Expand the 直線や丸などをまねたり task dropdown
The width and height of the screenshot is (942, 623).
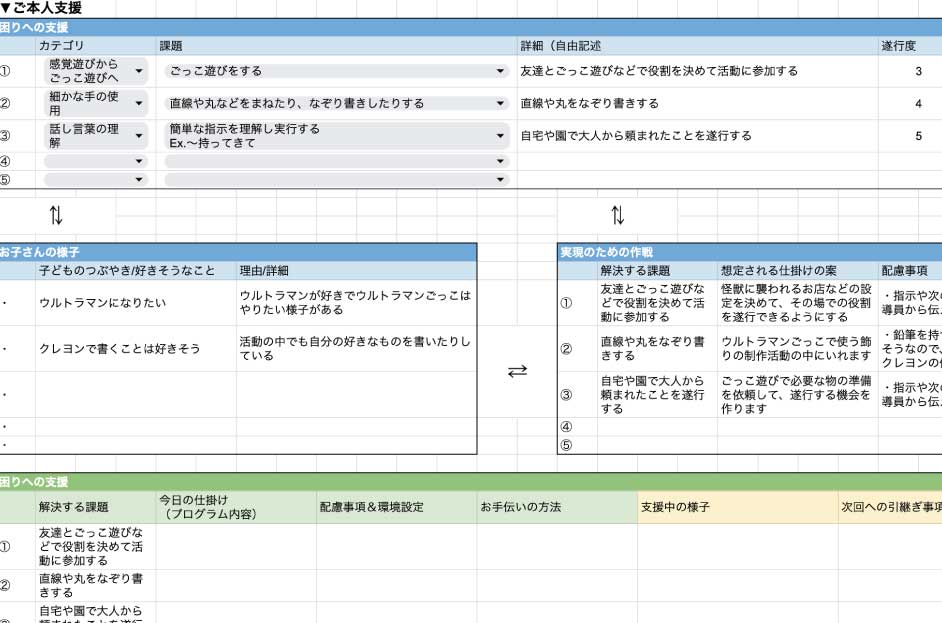[500, 103]
